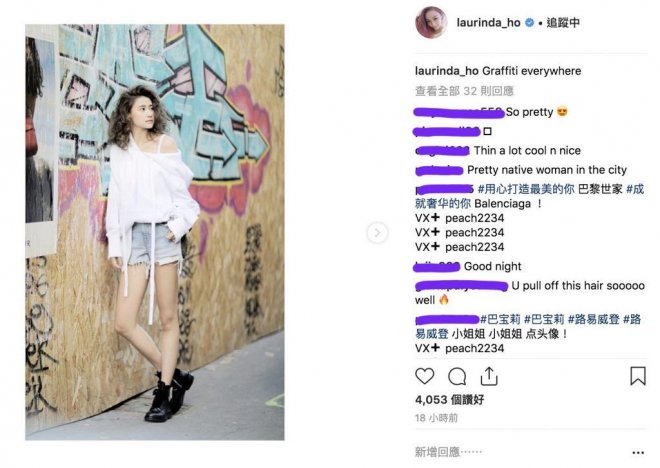Share the post using the share icon
The height and width of the screenshot is (468, 660).
[489, 376]
